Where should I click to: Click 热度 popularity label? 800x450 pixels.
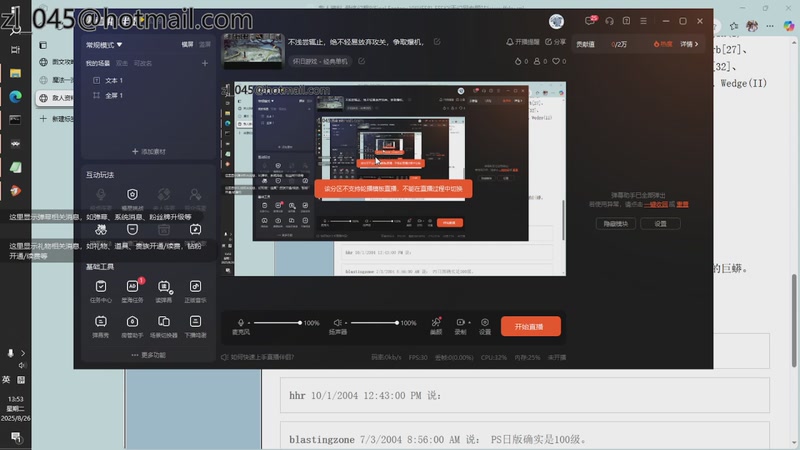(663, 44)
